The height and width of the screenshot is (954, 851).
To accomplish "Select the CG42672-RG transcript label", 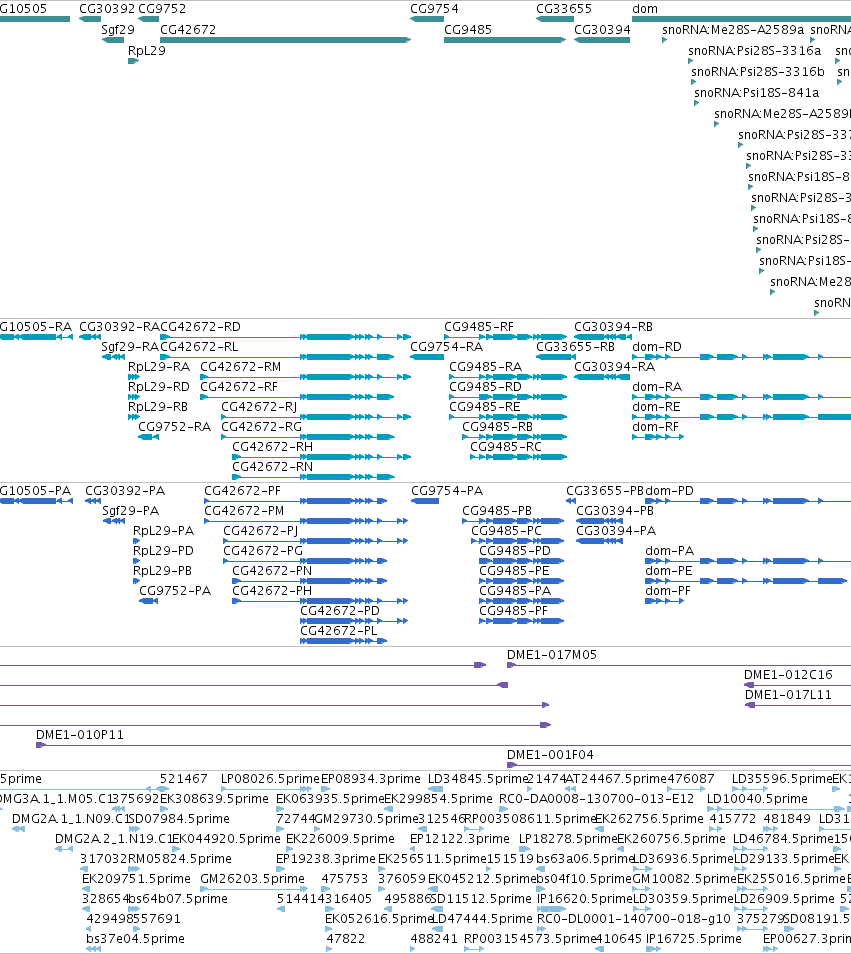I will coord(261,427).
